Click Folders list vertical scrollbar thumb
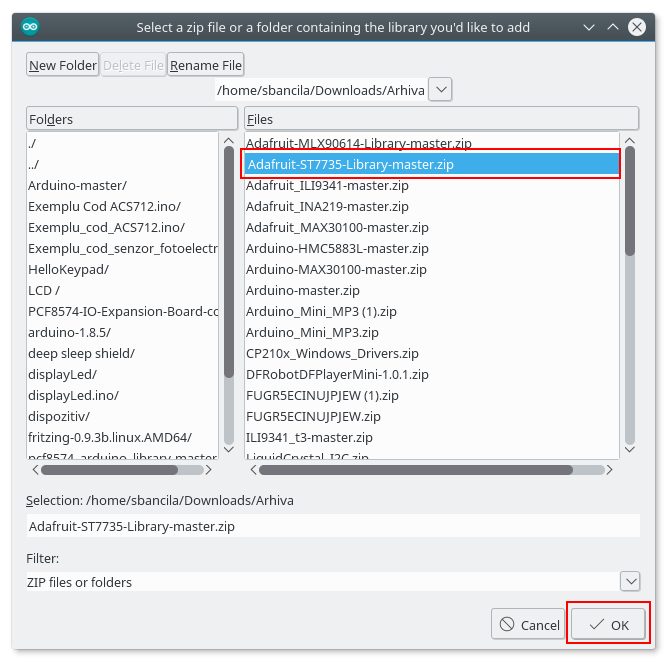 [x=229, y=262]
